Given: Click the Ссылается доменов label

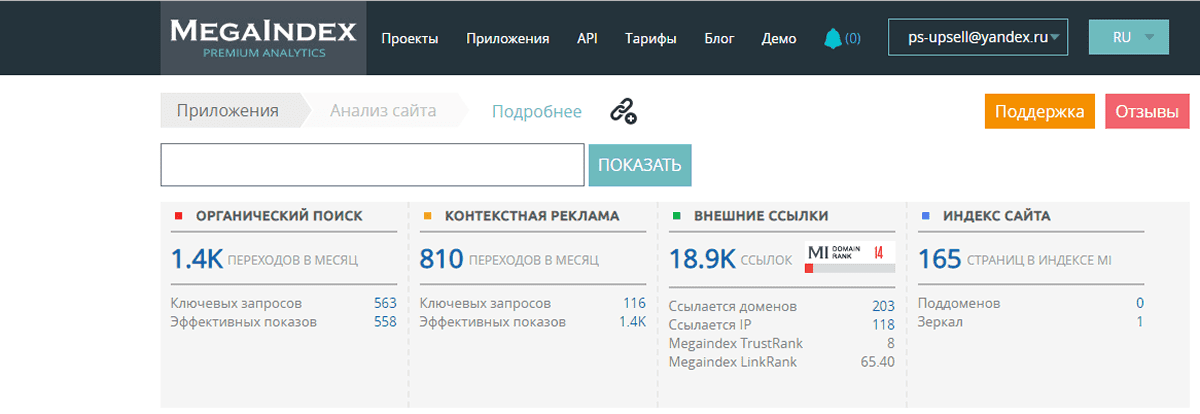Looking at the screenshot, I should pos(732,306).
